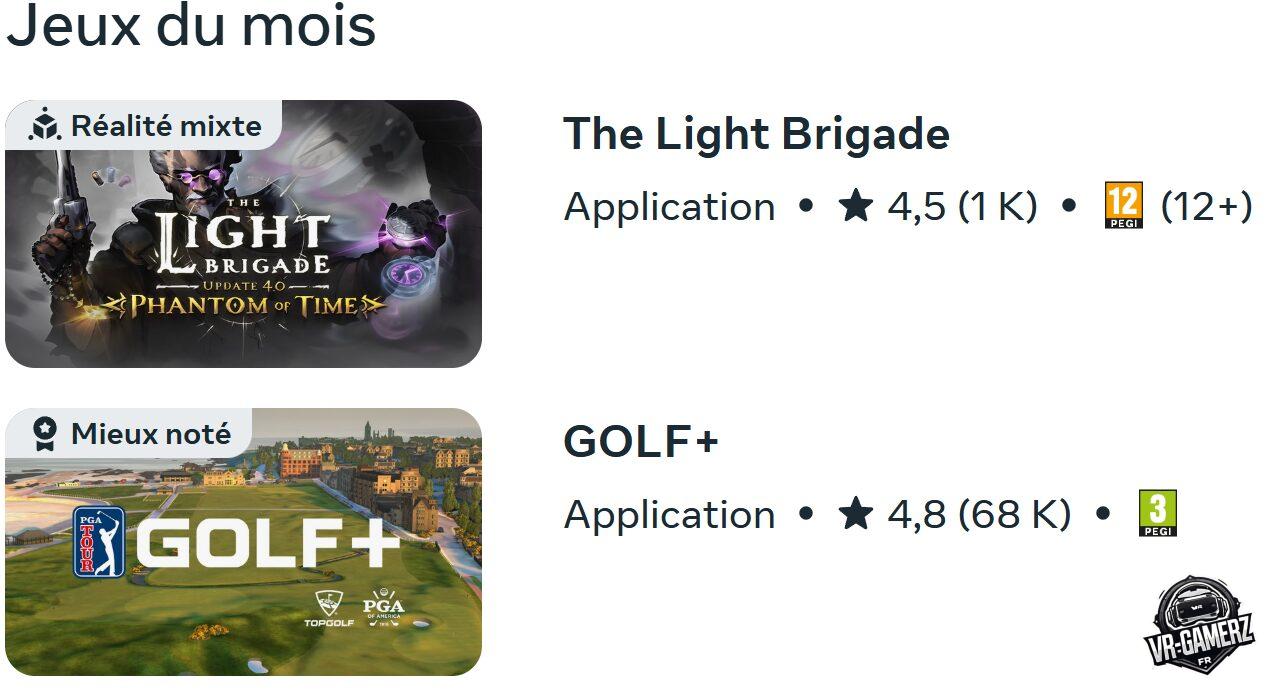Click the Réalité mixte cube icon
The image size is (1268, 692).
pos(45,125)
